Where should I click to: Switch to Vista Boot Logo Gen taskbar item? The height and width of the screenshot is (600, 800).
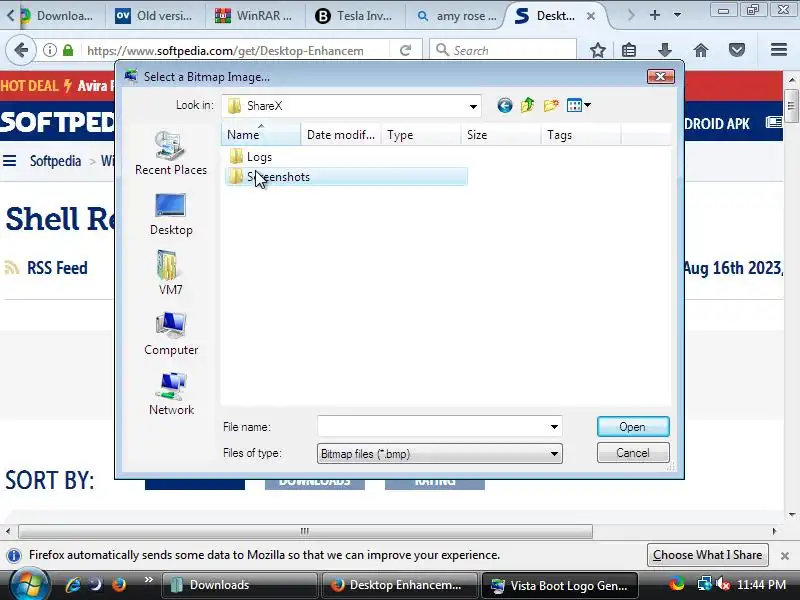(560, 585)
